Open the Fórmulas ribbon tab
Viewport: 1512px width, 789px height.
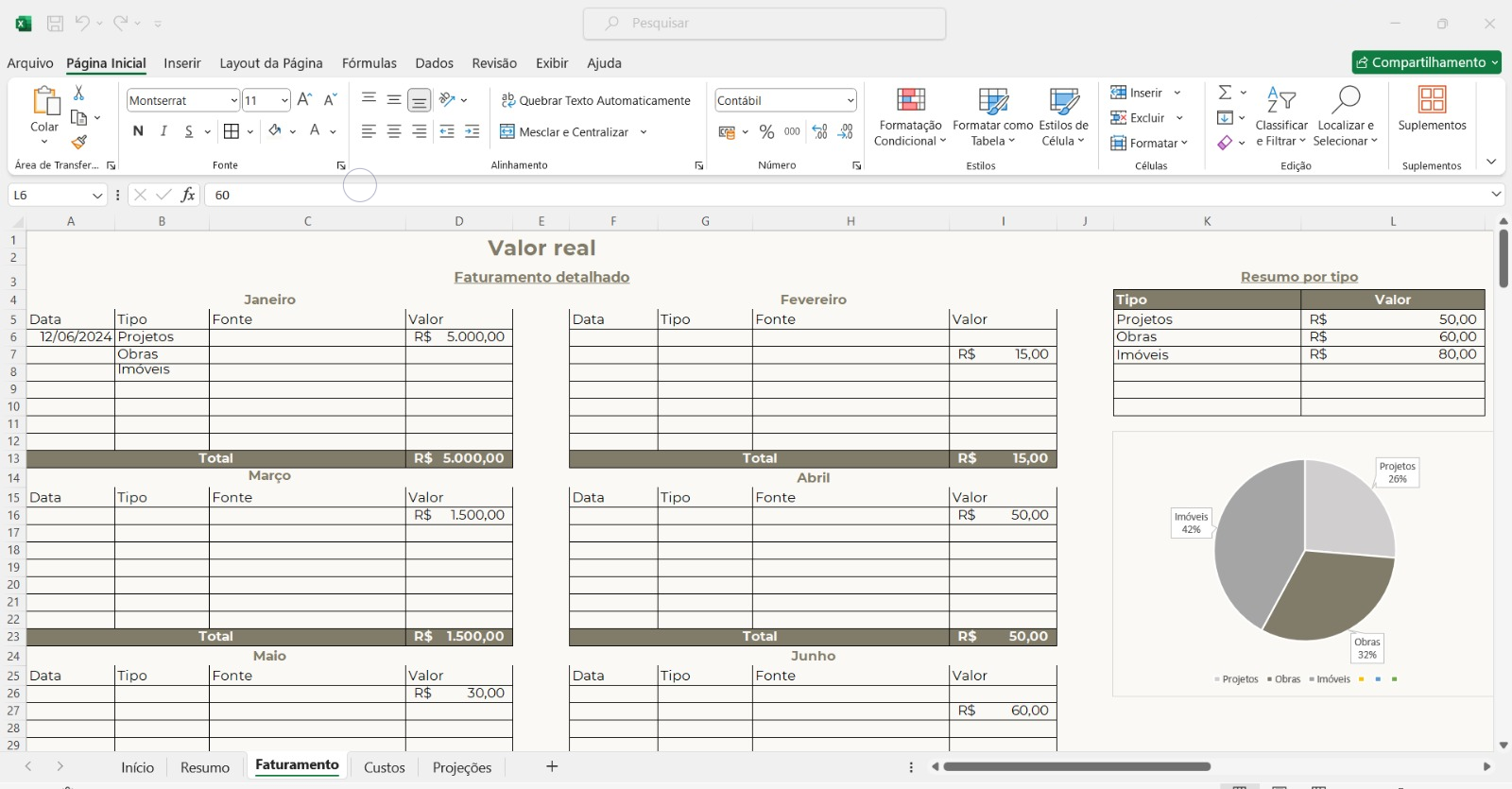pyautogui.click(x=369, y=63)
